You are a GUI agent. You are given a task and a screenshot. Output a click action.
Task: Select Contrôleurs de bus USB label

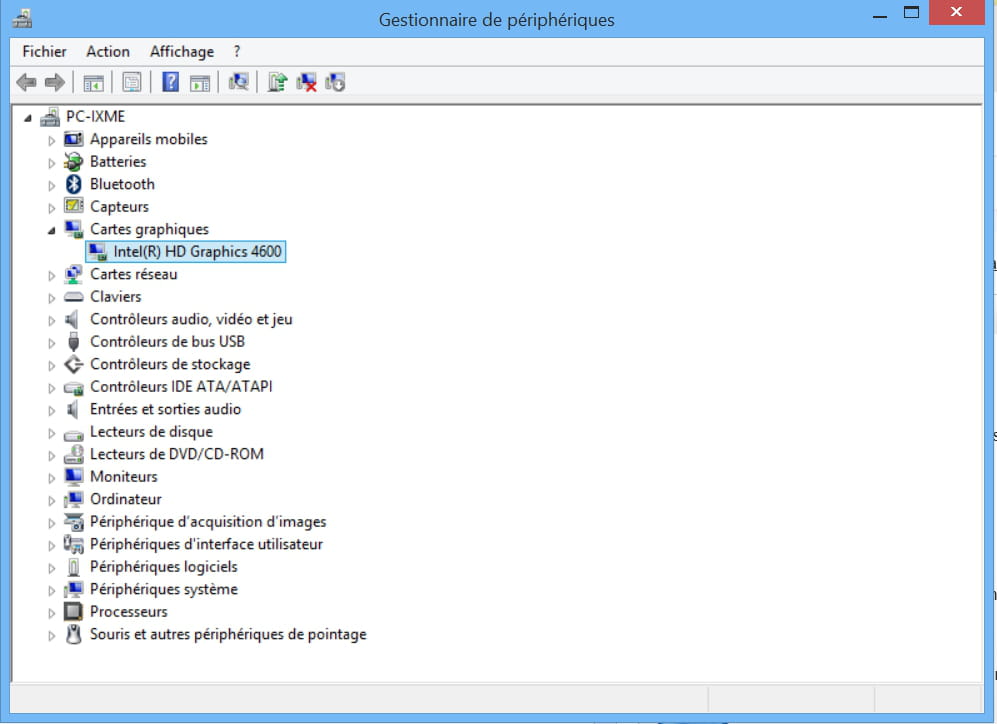click(167, 342)
